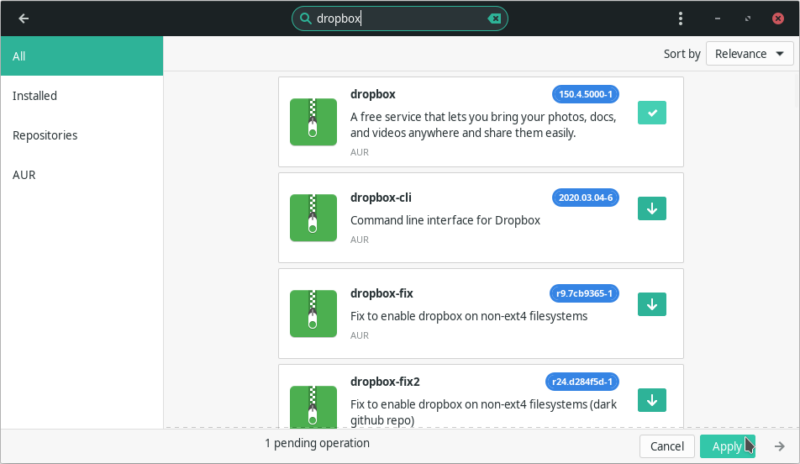The image size is (800, 464).
Task: Click the dropbox-fix2 package archive icon
Action: [x=313, y=407]
